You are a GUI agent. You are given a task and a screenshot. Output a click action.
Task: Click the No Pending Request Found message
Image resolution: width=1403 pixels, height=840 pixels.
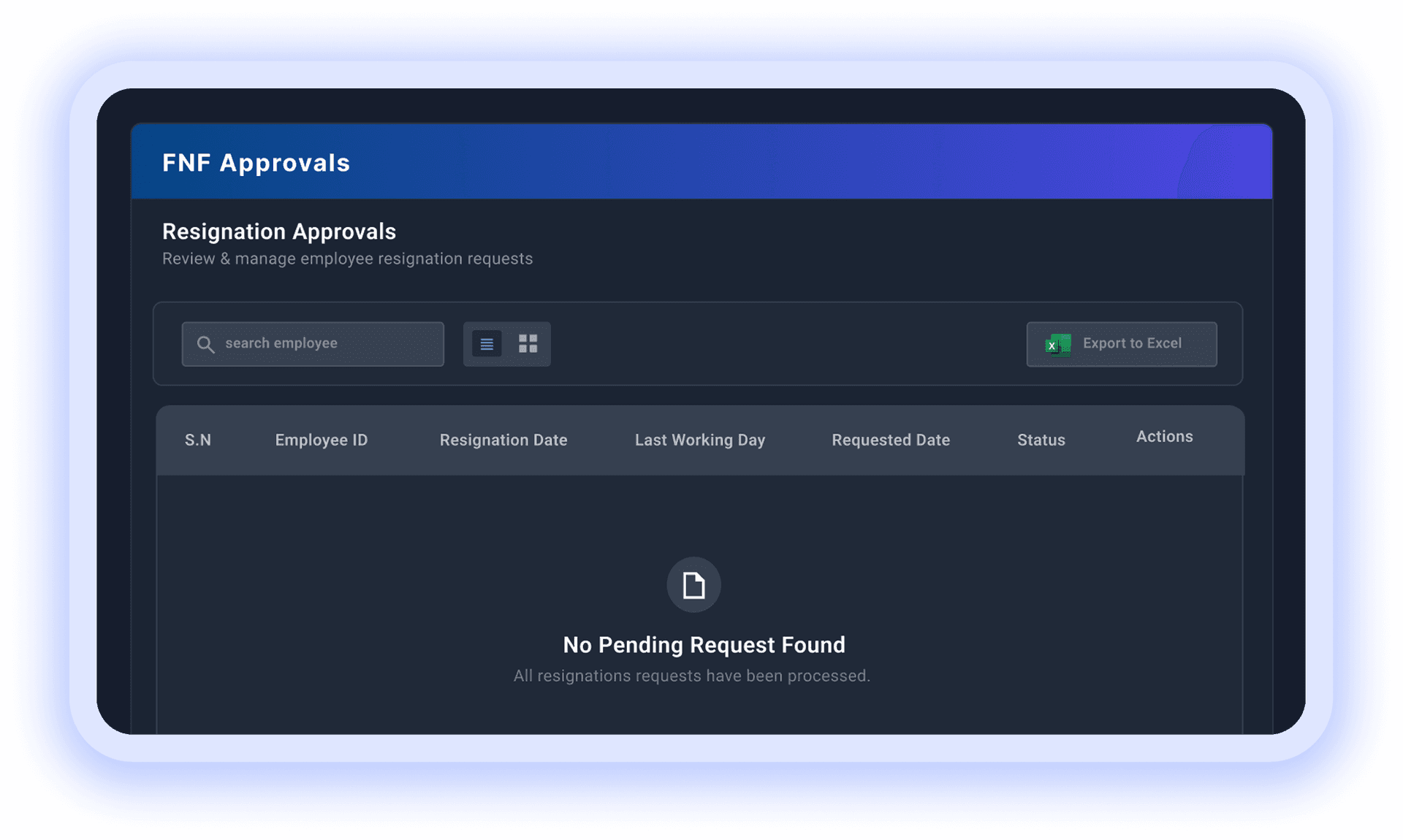(x=703, y=644)
